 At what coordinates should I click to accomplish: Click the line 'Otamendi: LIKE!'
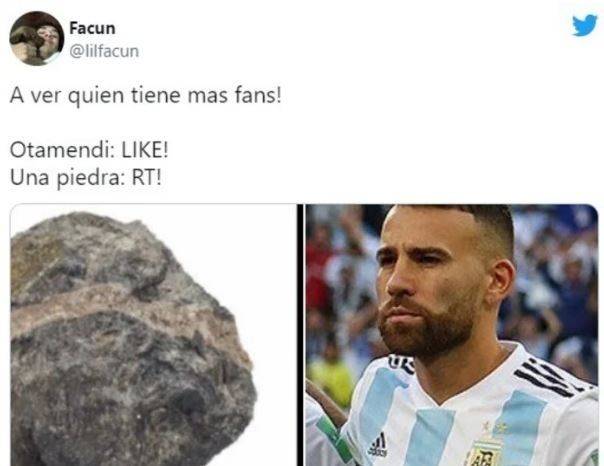(89, 150)
